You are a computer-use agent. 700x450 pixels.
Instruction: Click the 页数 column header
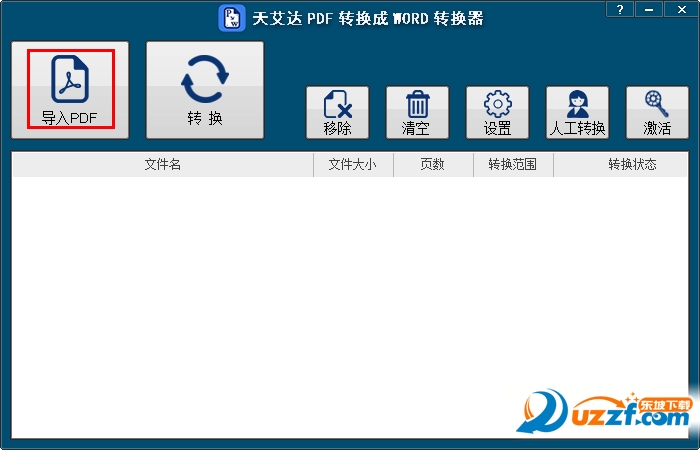433,165
